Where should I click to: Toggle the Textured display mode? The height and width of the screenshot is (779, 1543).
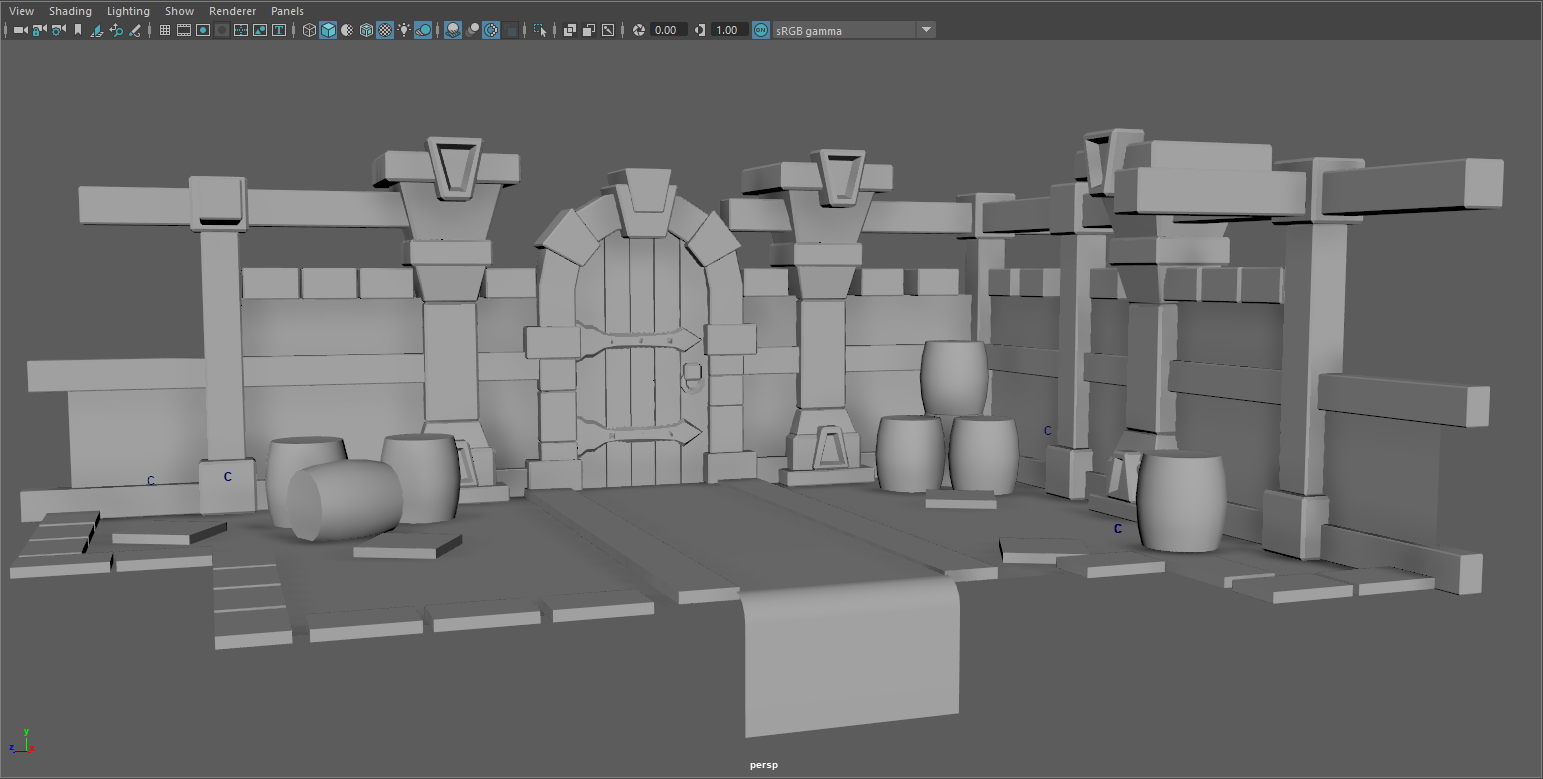[384, 30]
